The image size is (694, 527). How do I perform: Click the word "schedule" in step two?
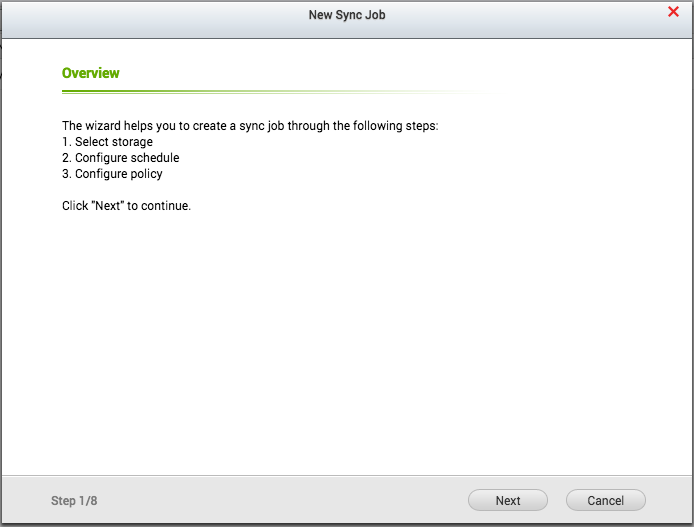tap(155, 158)
